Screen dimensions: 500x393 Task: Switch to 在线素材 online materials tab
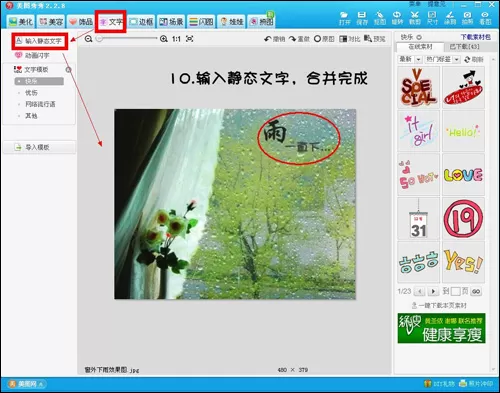tap(420, 47)
